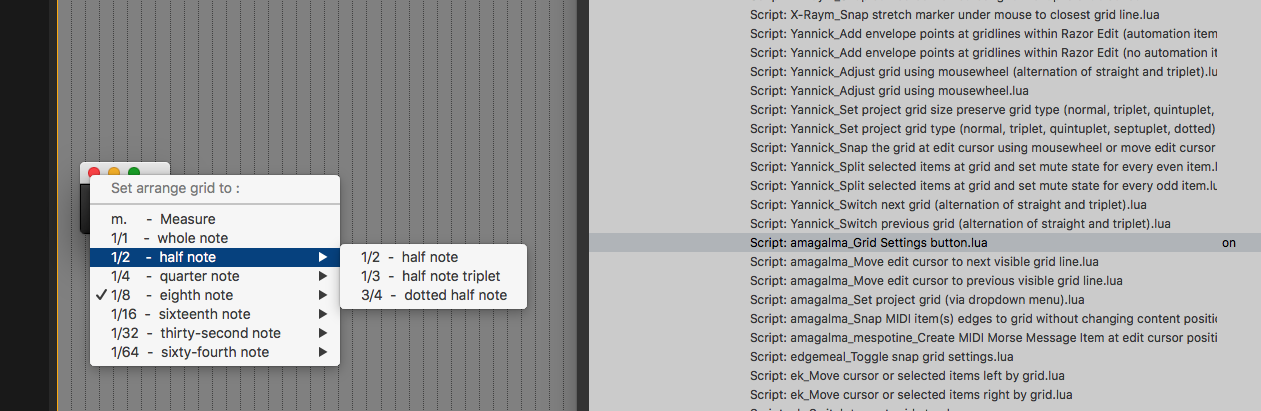Image resolution: width=1261 pixels, height=411 pixels.
Task: Choose 3/4 dotted half note in submenu
Action: click(x=433, y=295)
